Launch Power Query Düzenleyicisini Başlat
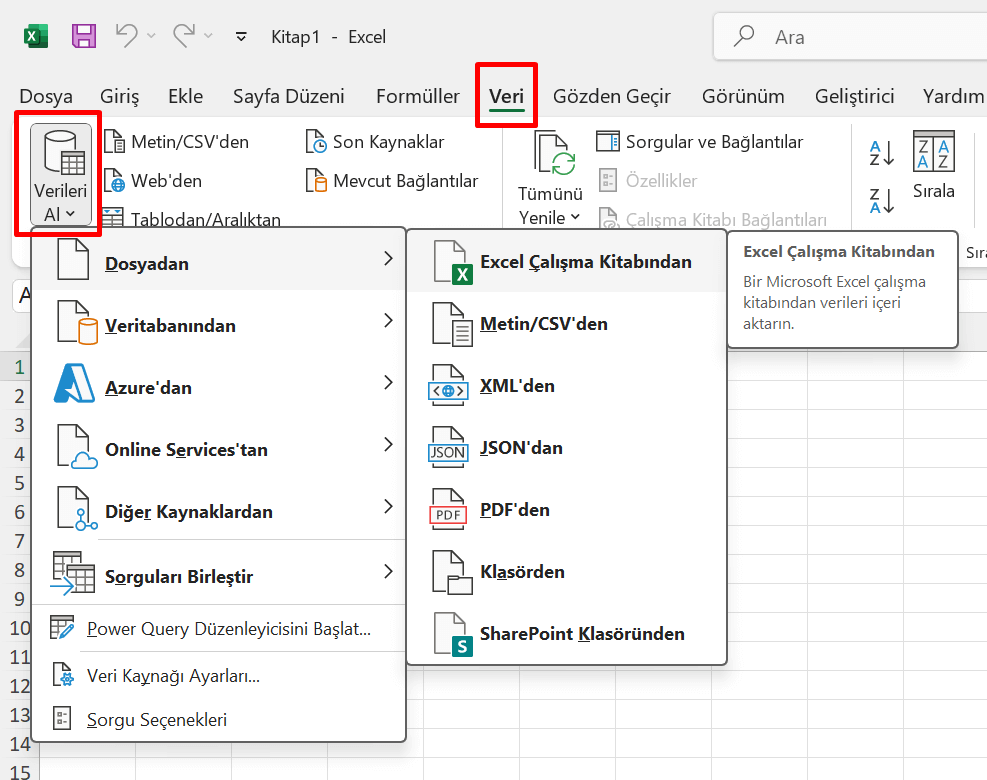 point(218,629)
